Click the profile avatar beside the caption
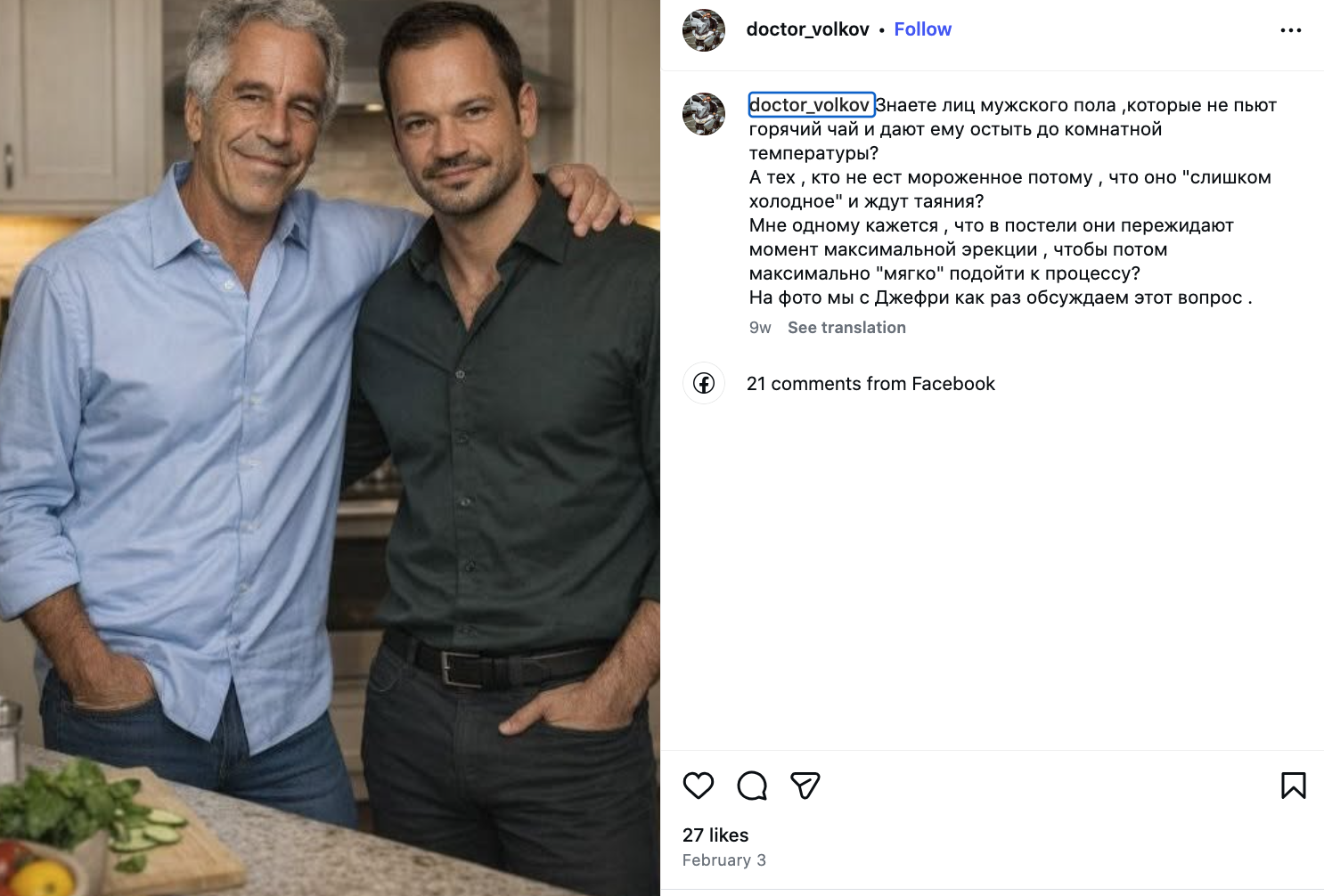 (704, 114)
